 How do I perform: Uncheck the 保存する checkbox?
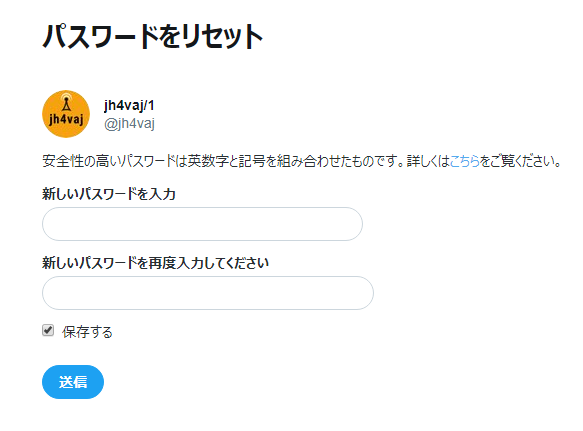coord(48,330)
